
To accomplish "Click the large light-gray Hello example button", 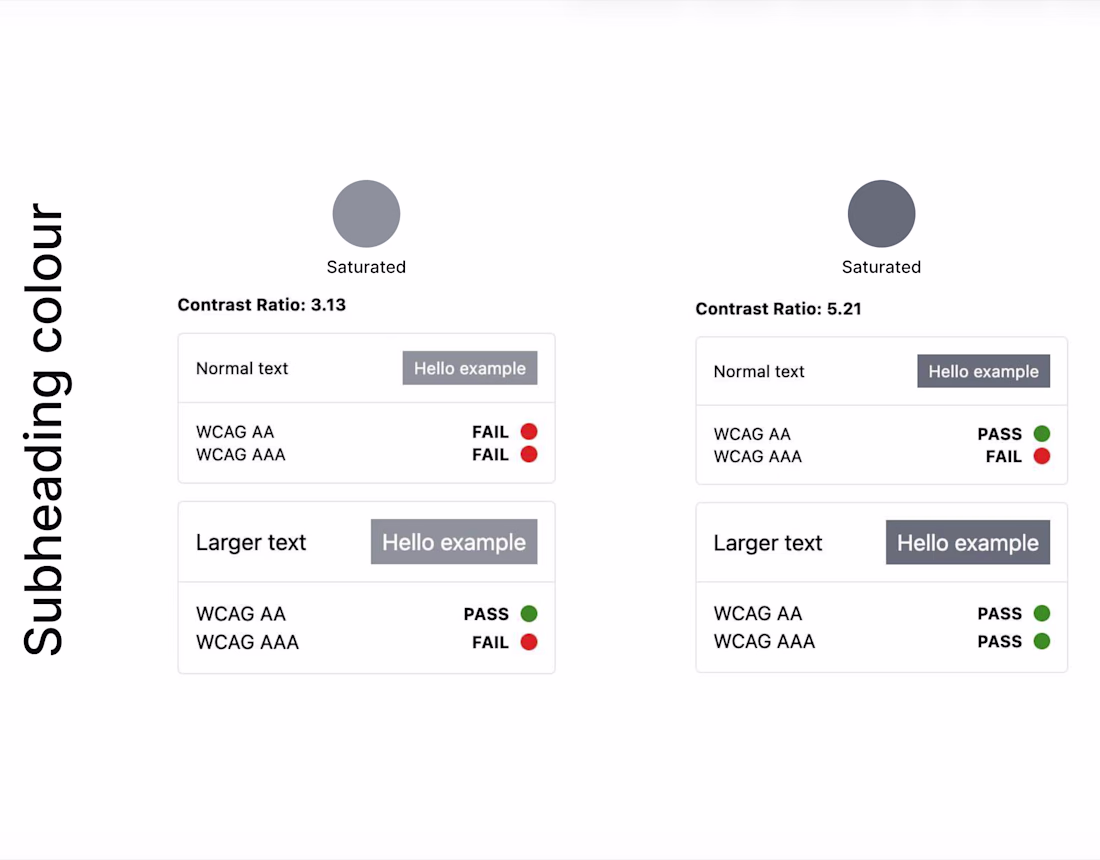I will pyautogui.click(x=454, y=542).
